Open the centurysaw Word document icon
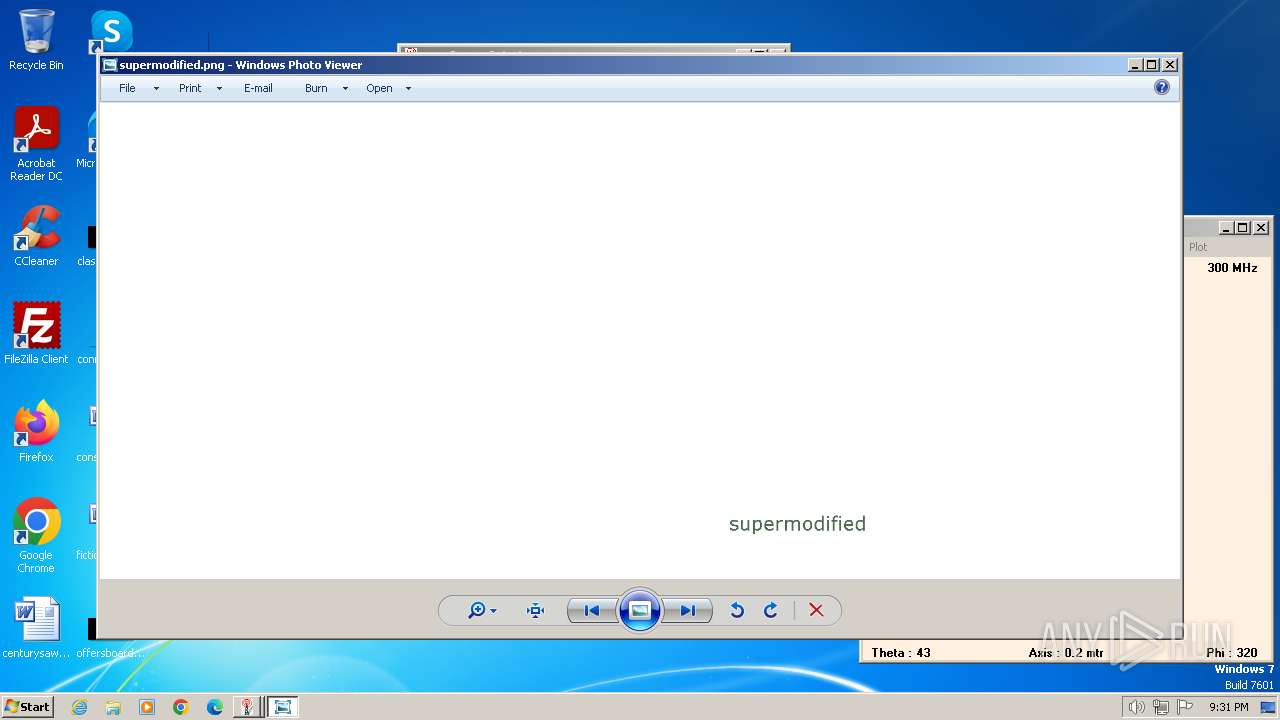This screenshot has width=1280, height=720. (36, 628)
